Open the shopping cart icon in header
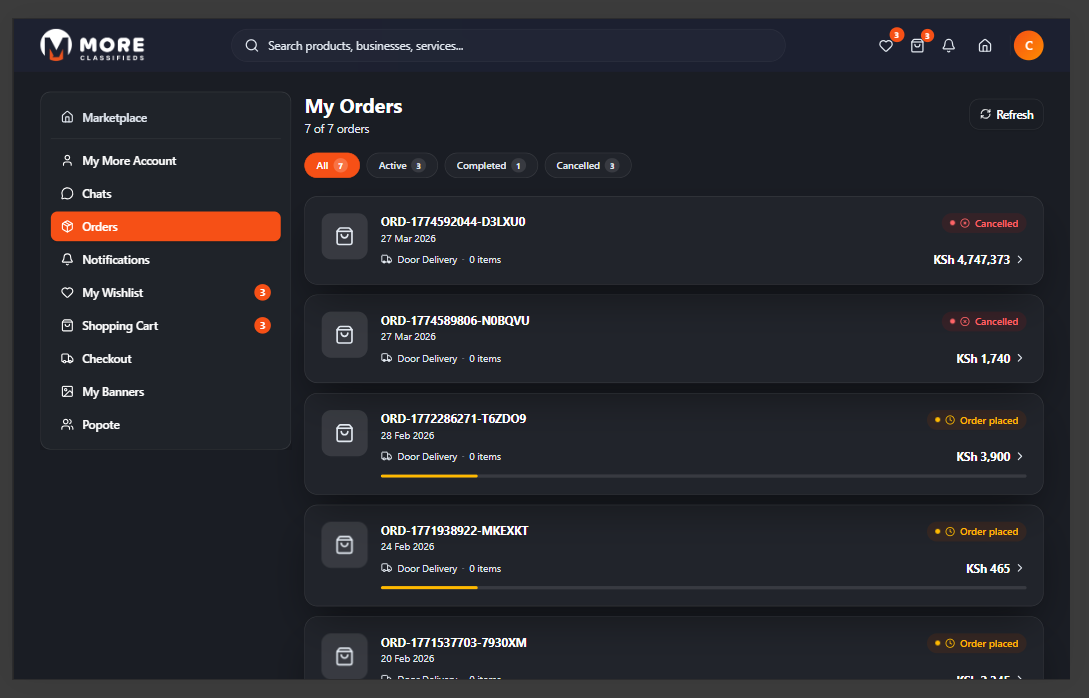The height and width of the screenshot is (698, 1089). [917, 46]
